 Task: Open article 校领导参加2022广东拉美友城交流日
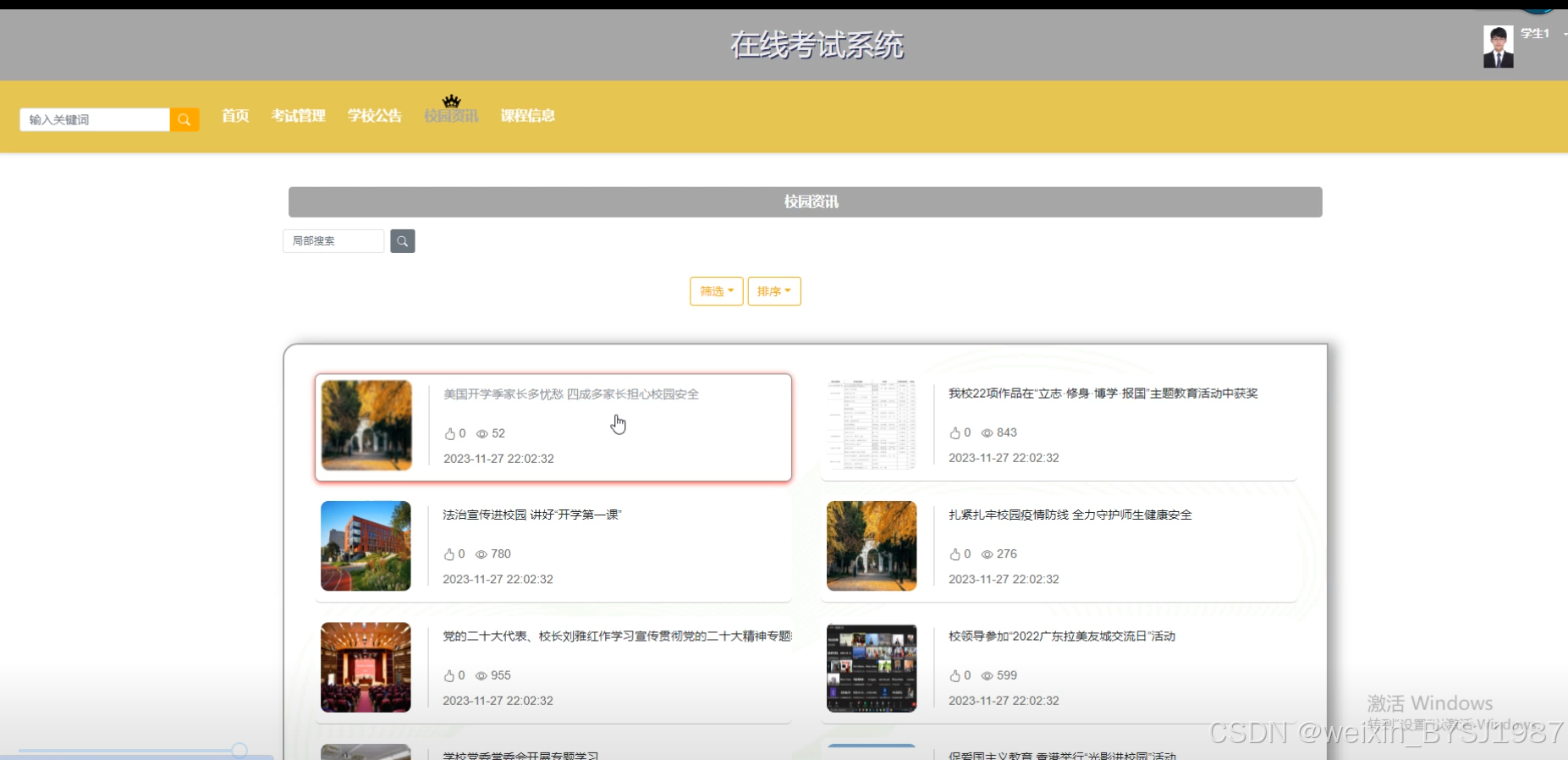click(x=1062, y=636)
